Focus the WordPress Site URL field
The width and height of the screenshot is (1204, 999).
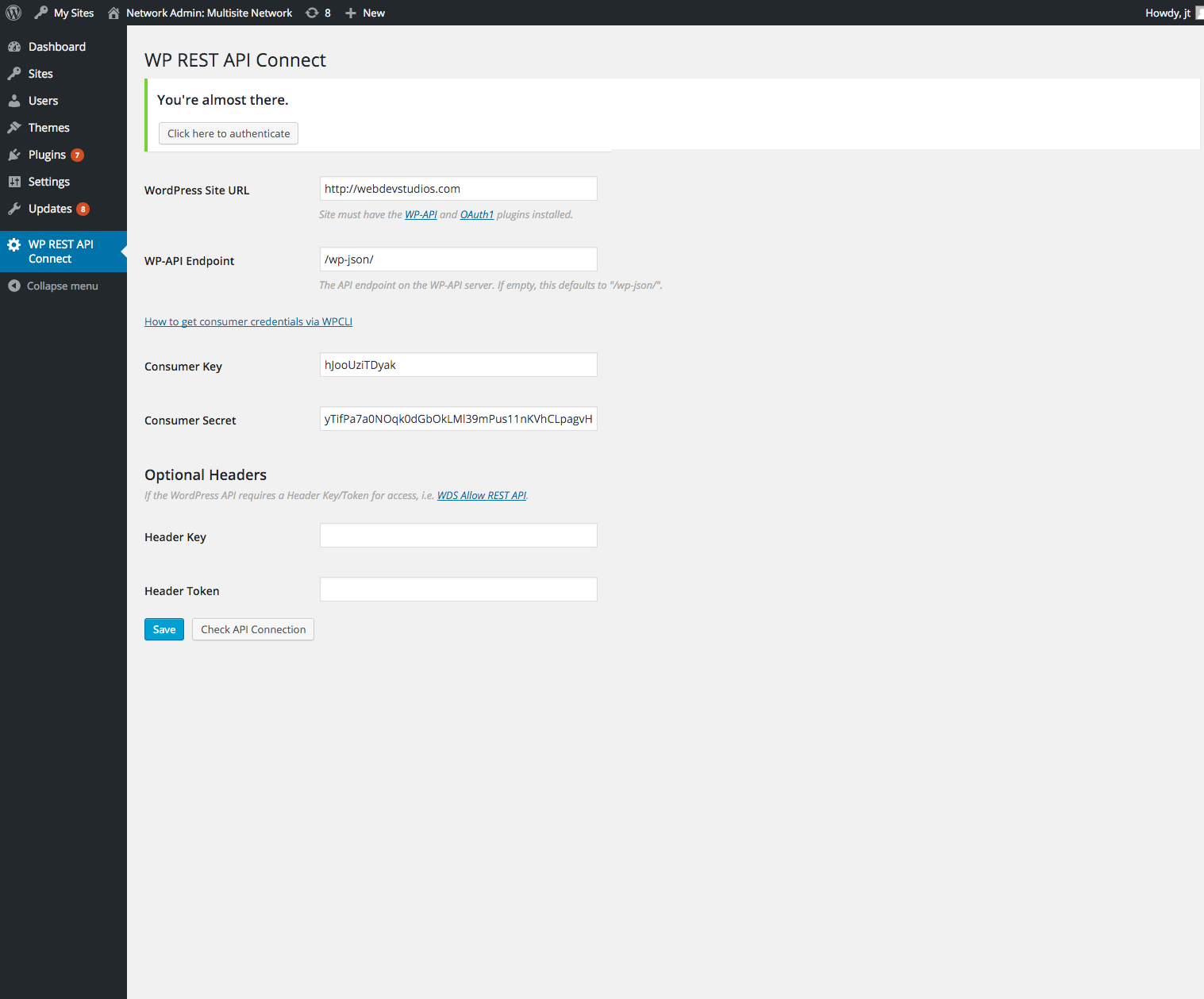[459, 189]
